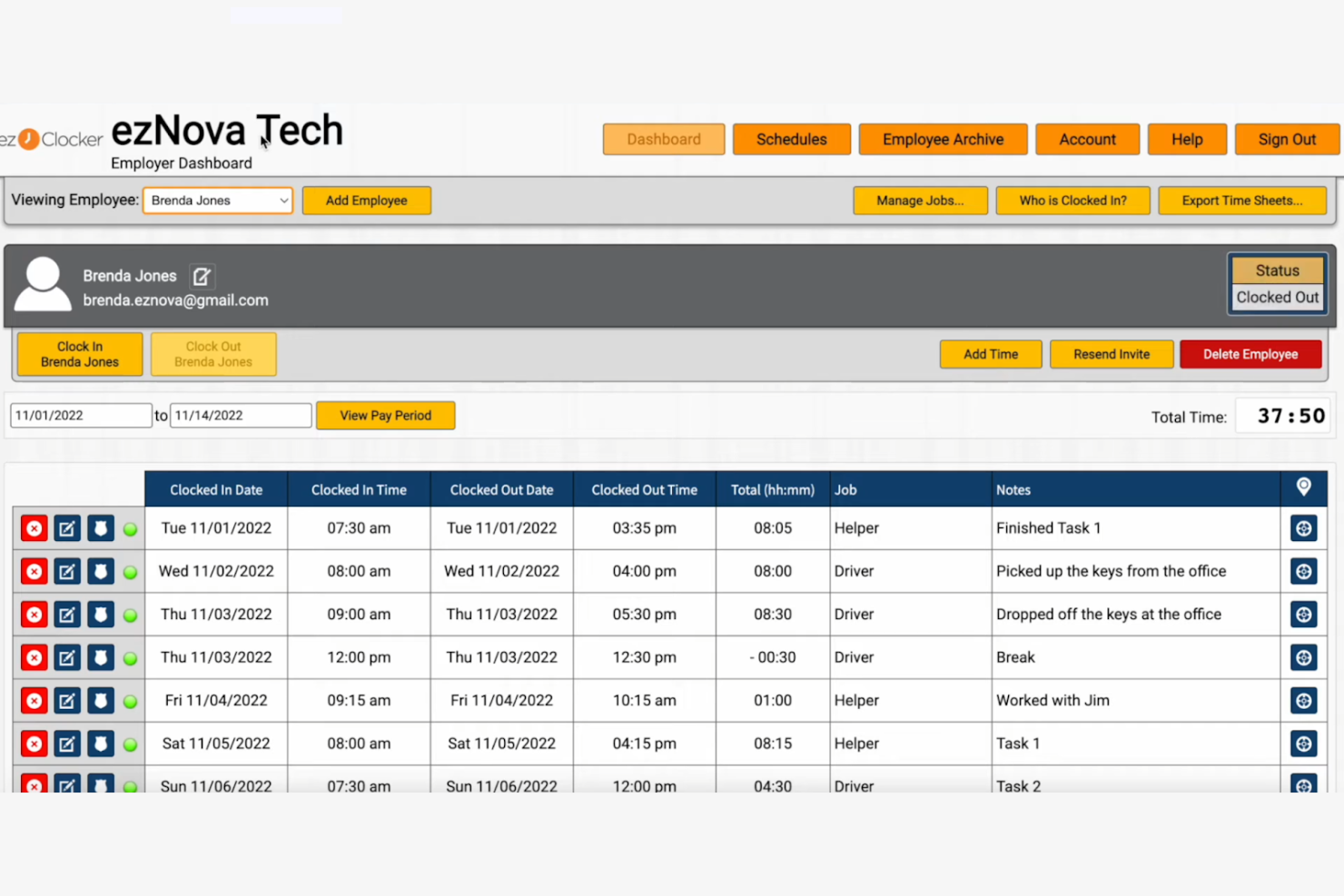Click the location pin column header icon
This screenshot has width=1344, height=896.
1304,487
